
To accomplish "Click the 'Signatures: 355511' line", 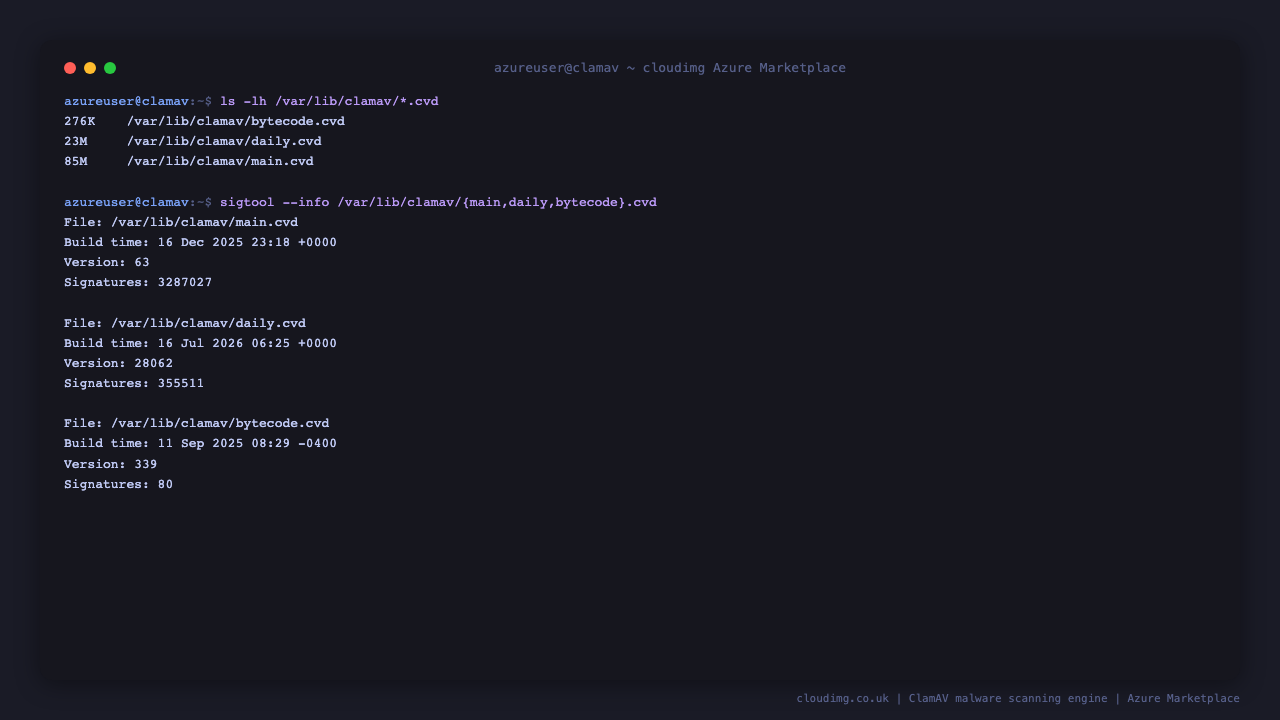I will click(134, 383).
